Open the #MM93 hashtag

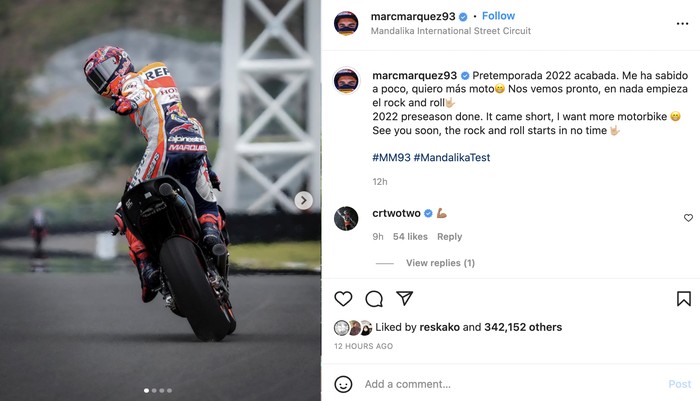pyautogui.click(x=390, y=157)
